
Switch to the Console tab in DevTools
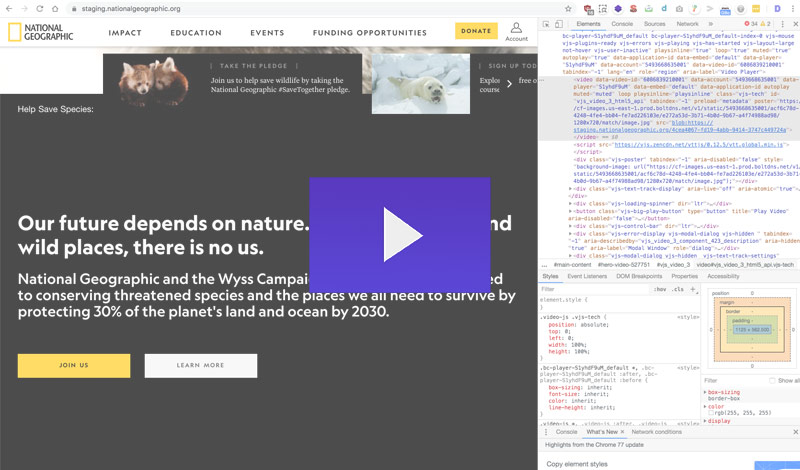click(622, 24)
